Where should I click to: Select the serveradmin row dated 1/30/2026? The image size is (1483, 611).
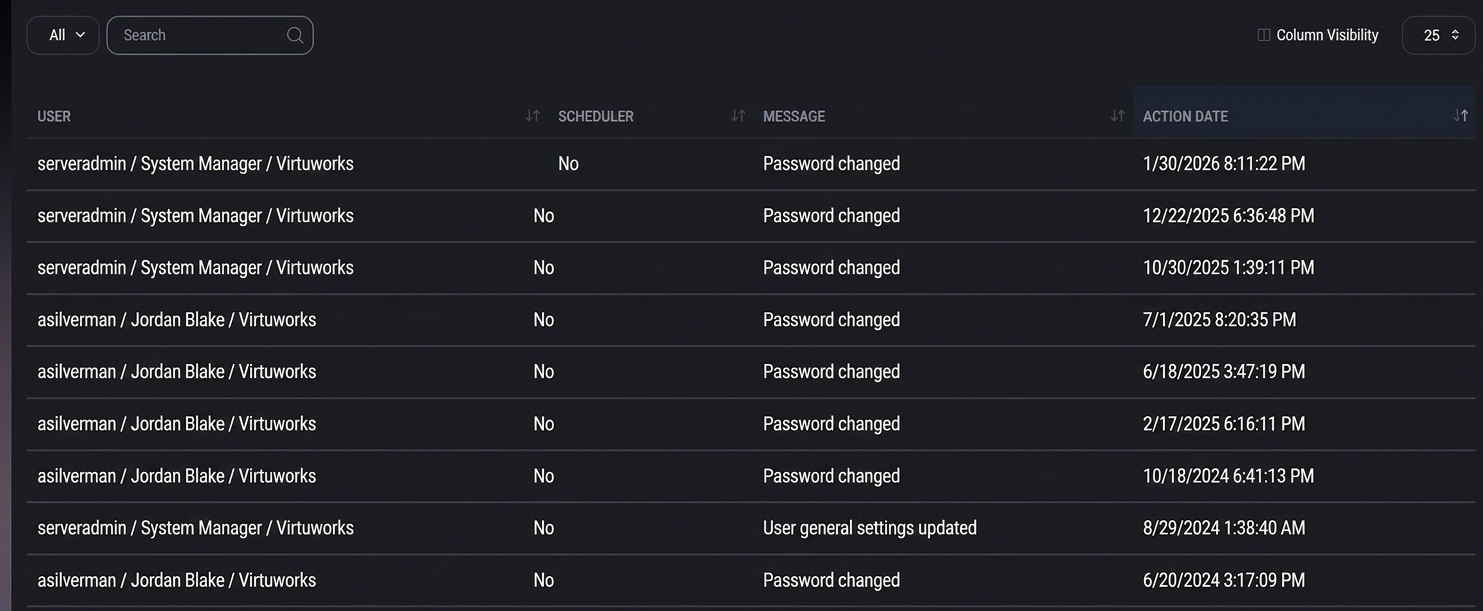tap(740, 163)
